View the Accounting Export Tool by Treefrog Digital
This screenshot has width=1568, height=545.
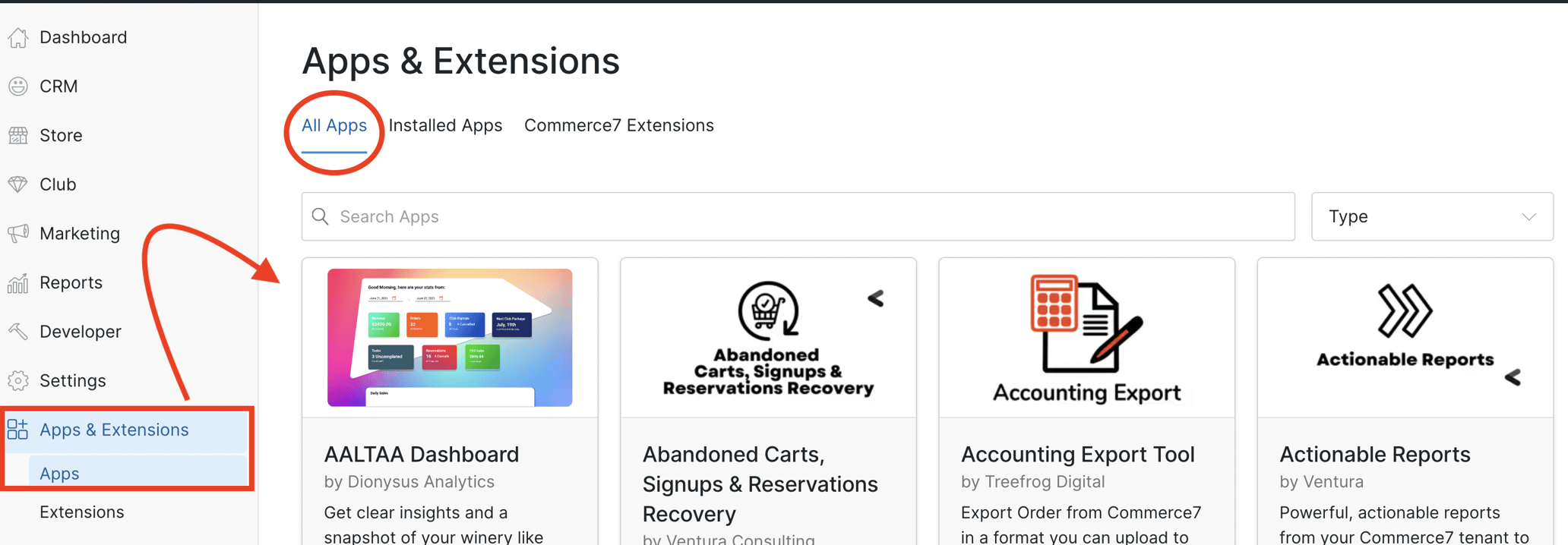[x=1078, y=453]
